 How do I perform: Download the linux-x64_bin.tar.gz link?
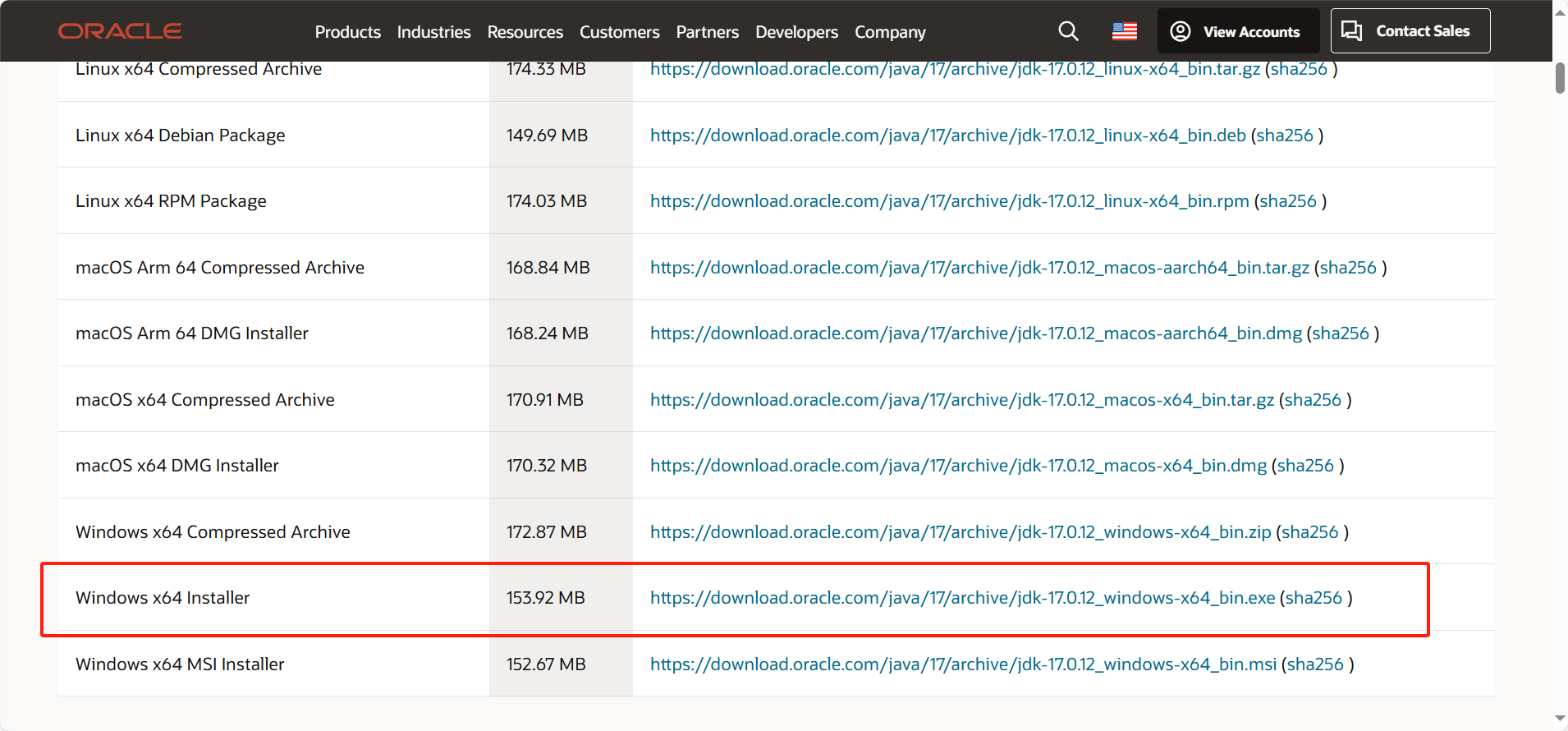point(955,69)
